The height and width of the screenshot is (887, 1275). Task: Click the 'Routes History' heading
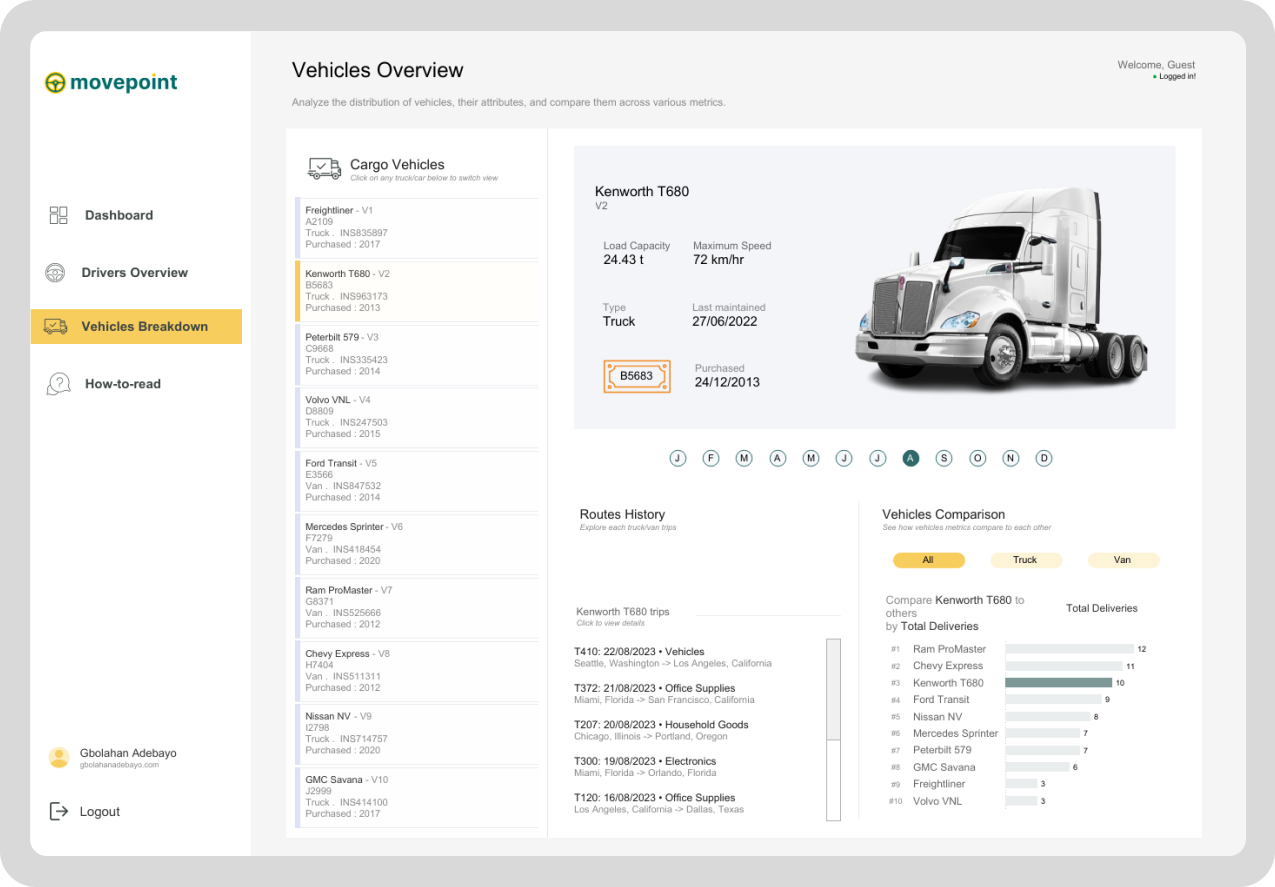[x=622, y=514]
